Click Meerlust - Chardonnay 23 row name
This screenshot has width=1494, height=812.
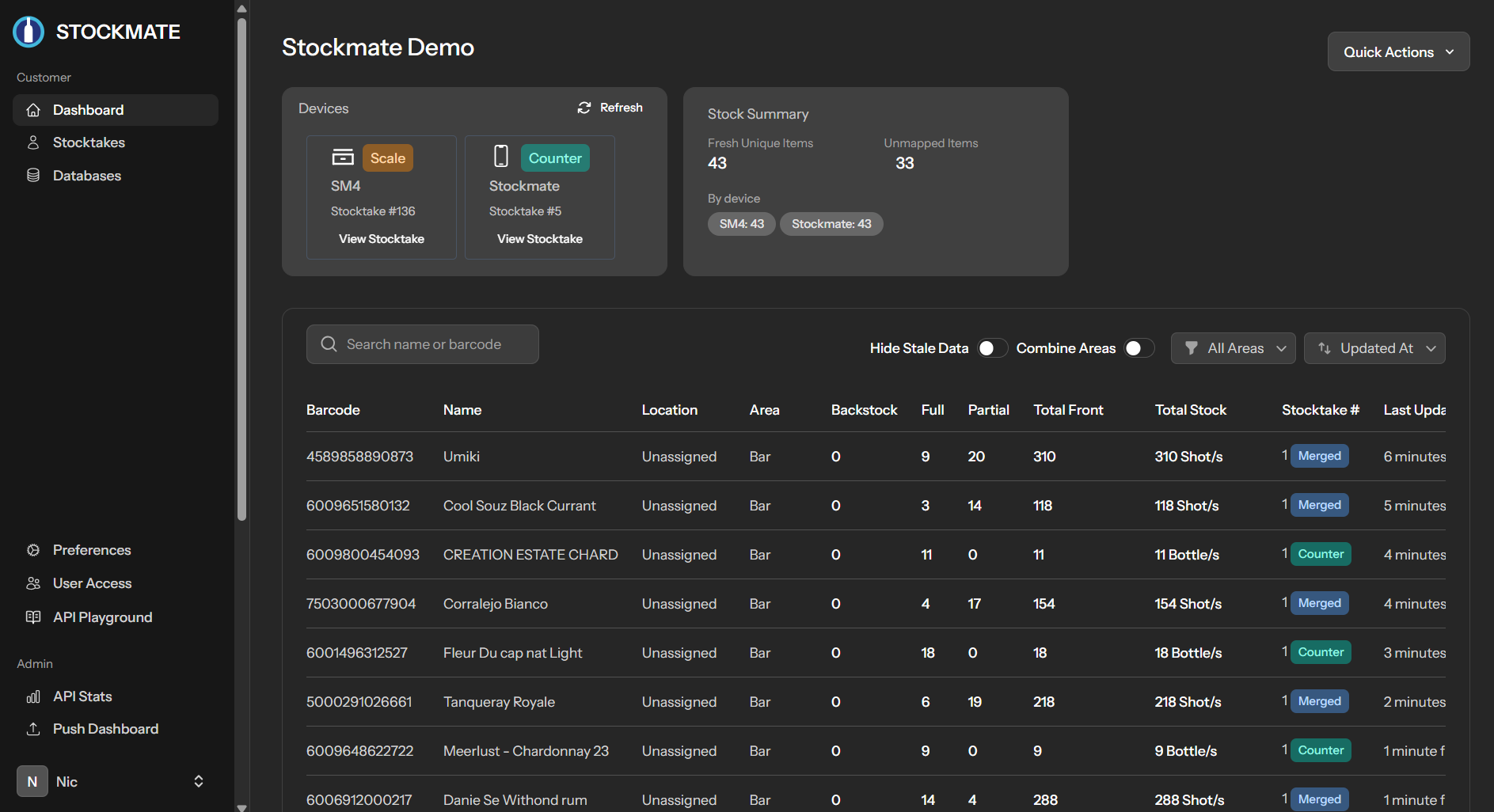click(527, 751)
